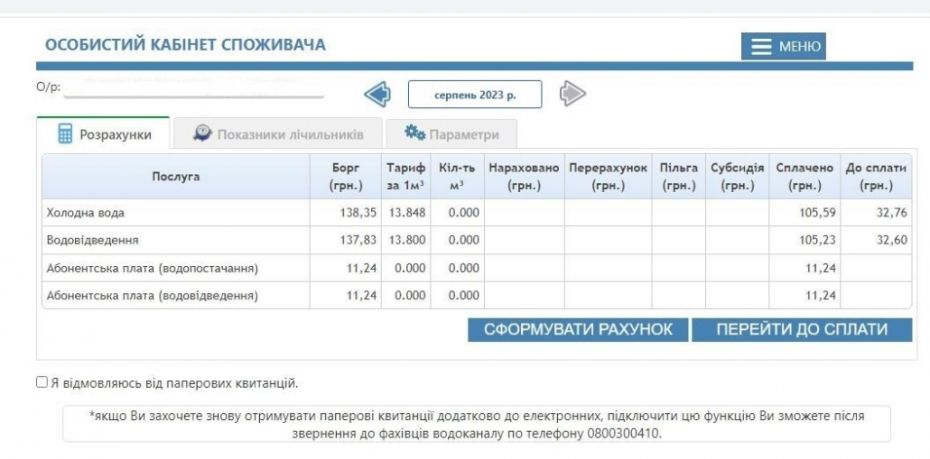Select the Холодна вода service row
Screen dimensions: 930x459
[x=477, y=212]
